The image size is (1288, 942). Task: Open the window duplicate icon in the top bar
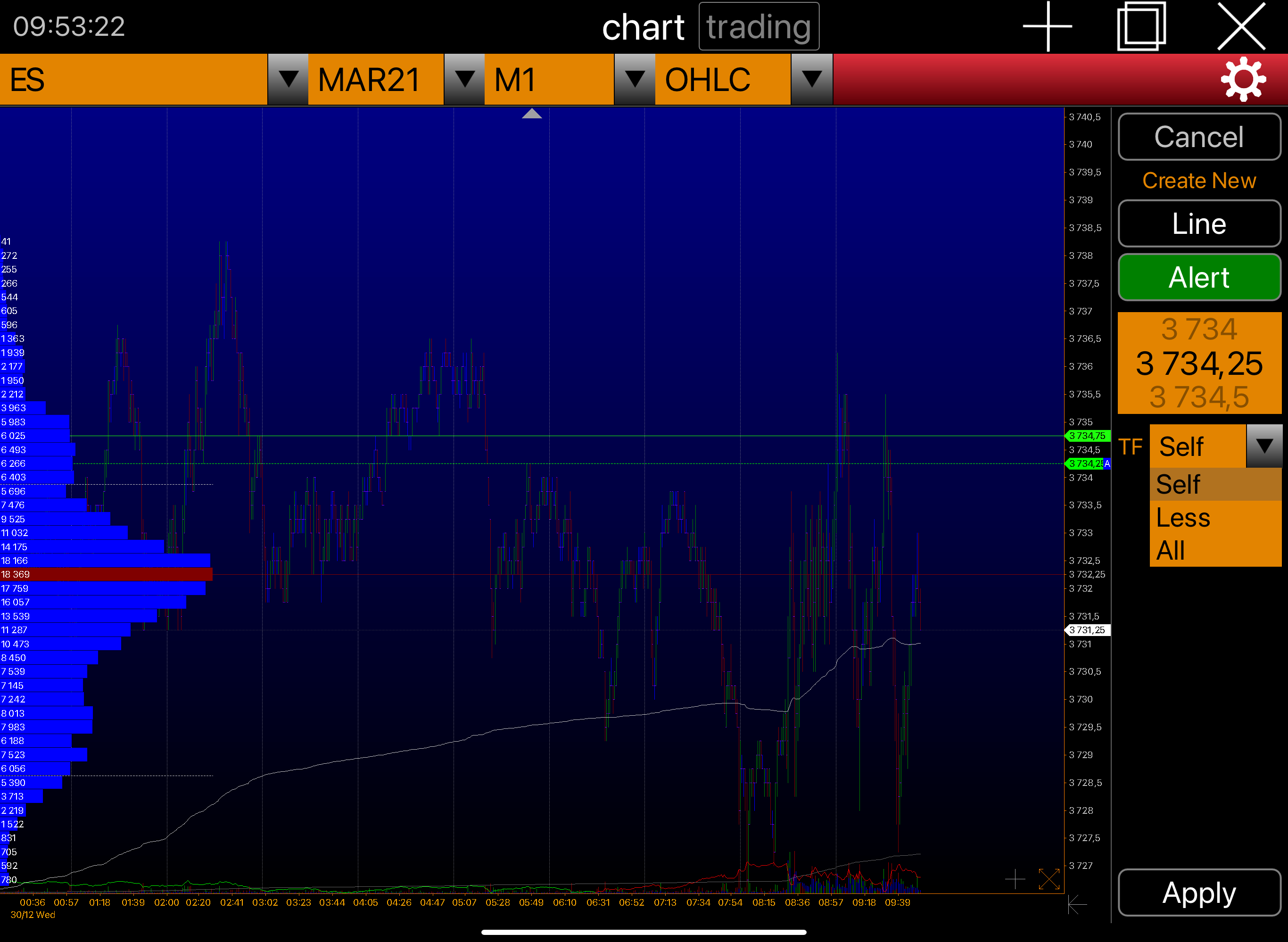tap(1142, 26)
